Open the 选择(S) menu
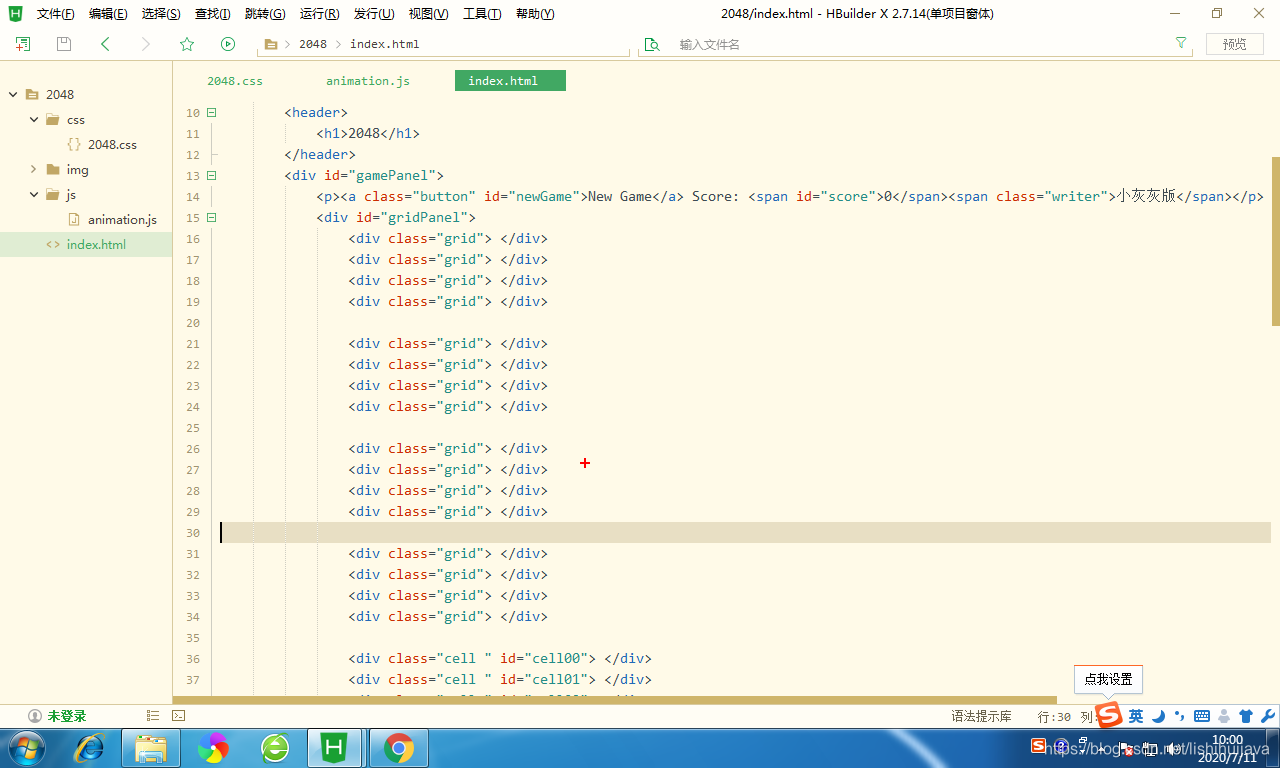The height and width of the screenshot is (768, 1280). tap(161, 14)
